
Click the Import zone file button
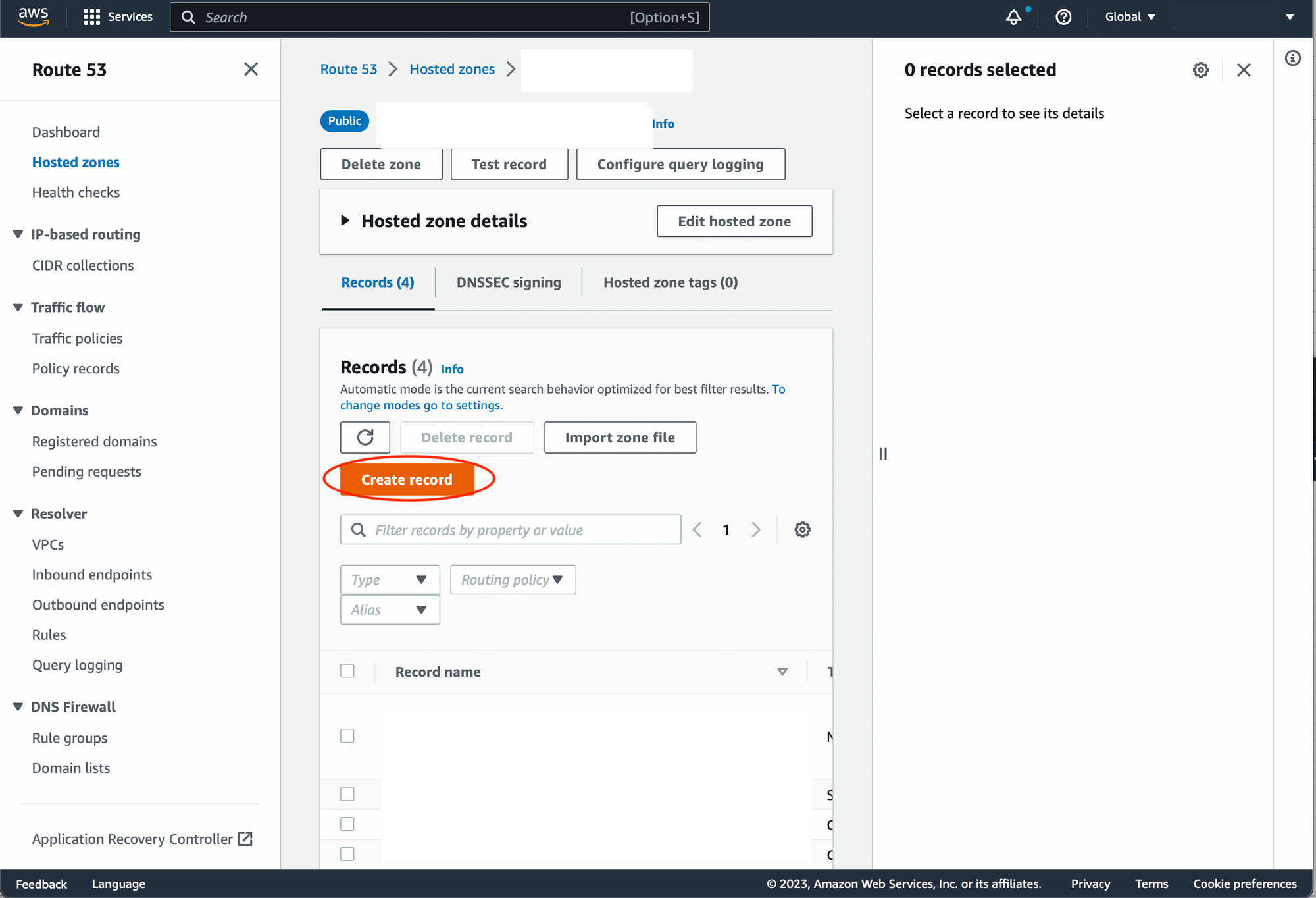tap(620, 437)
